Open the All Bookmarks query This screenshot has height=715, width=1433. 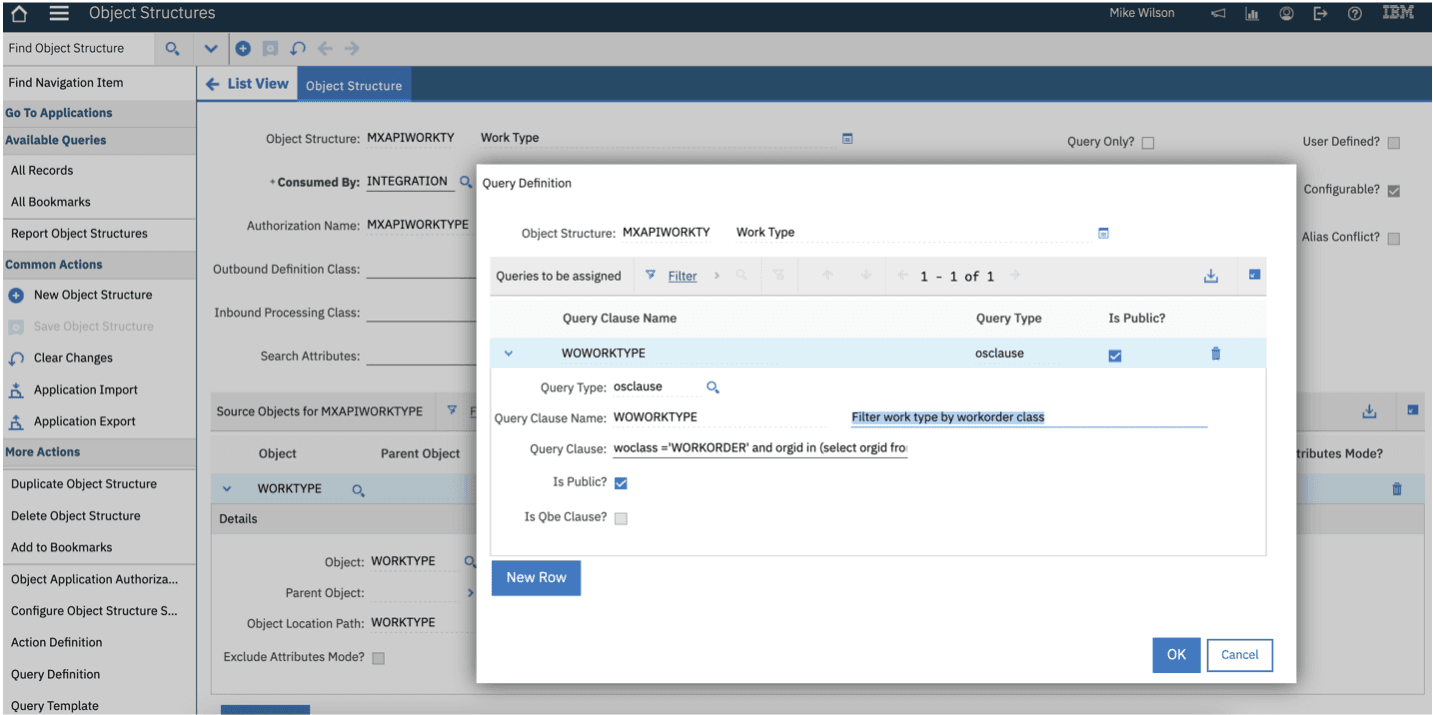(x=51, y=202)
